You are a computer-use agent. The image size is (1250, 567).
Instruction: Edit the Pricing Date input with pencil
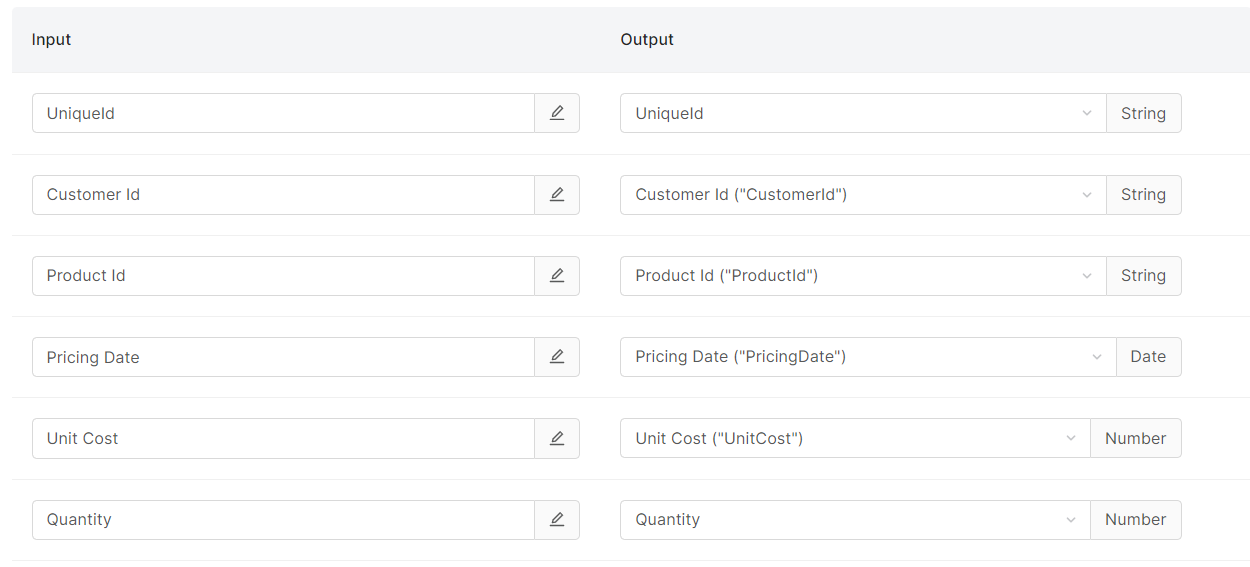[557, 357]
